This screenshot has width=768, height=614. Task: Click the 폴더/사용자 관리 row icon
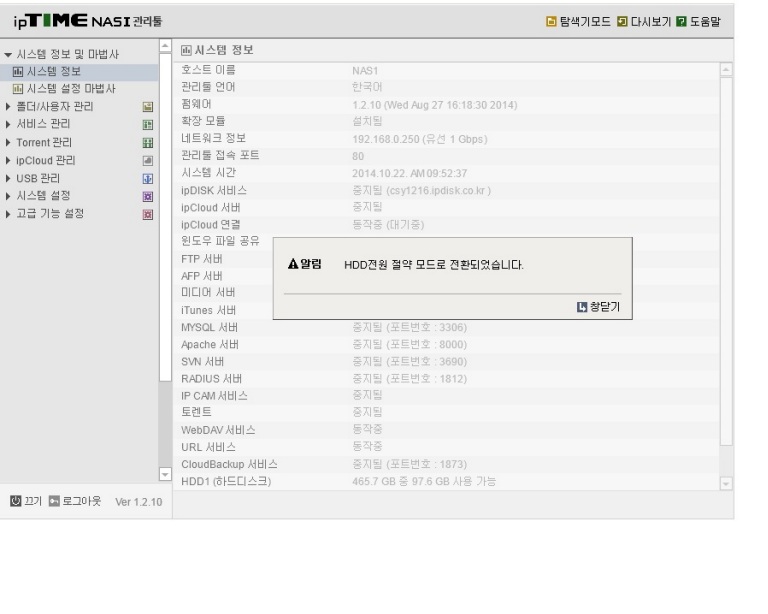tap(147, 107)
